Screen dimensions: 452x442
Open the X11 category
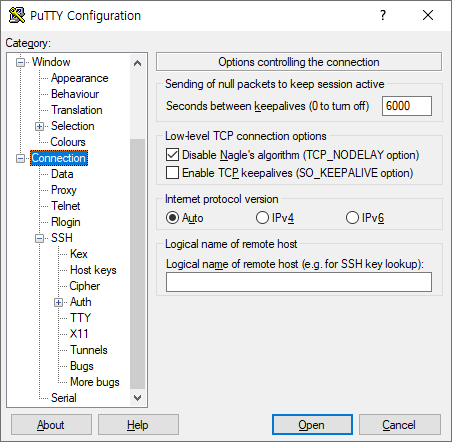79,334
